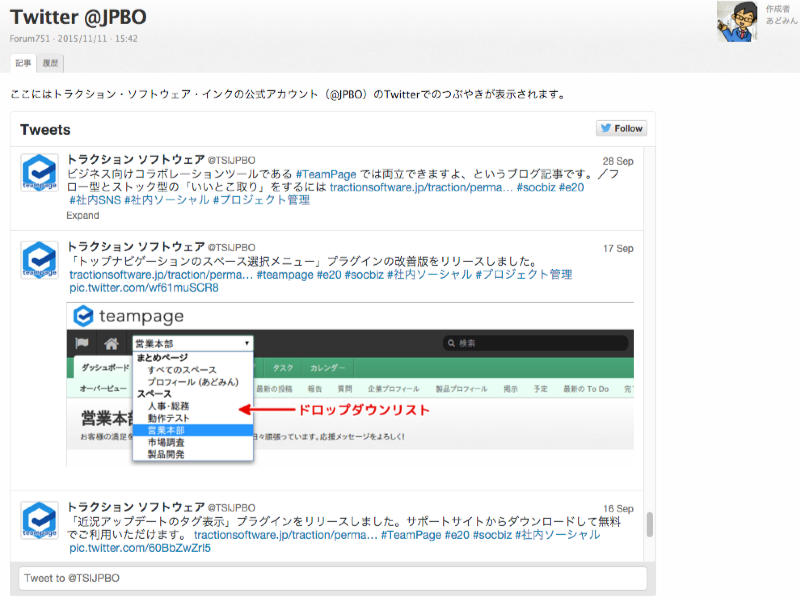Viewport: 800px width, 600px height.
Task: Open the 営業本部 space dropdown in the embedded screenshot
Action: 192,343
